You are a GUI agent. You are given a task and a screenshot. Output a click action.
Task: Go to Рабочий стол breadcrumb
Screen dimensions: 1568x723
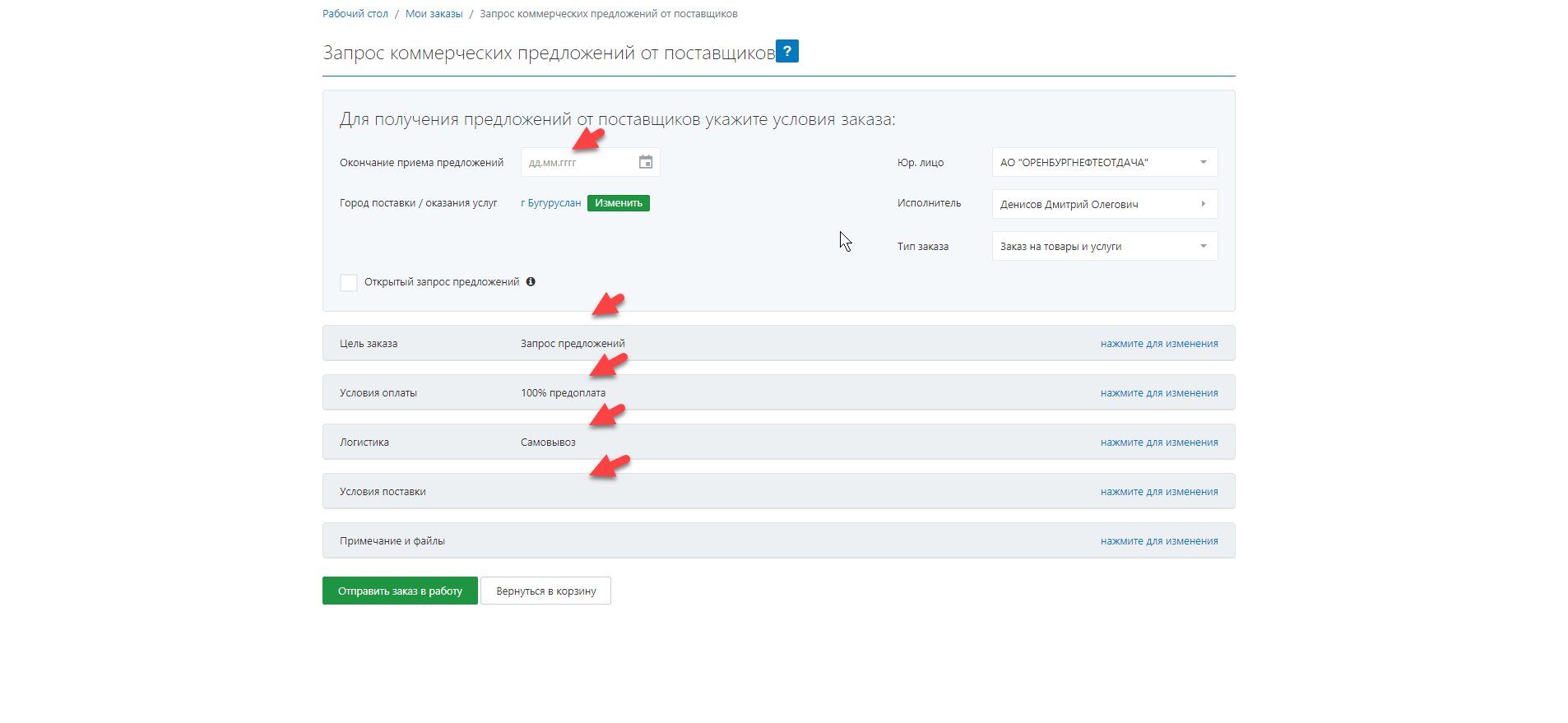355,14
